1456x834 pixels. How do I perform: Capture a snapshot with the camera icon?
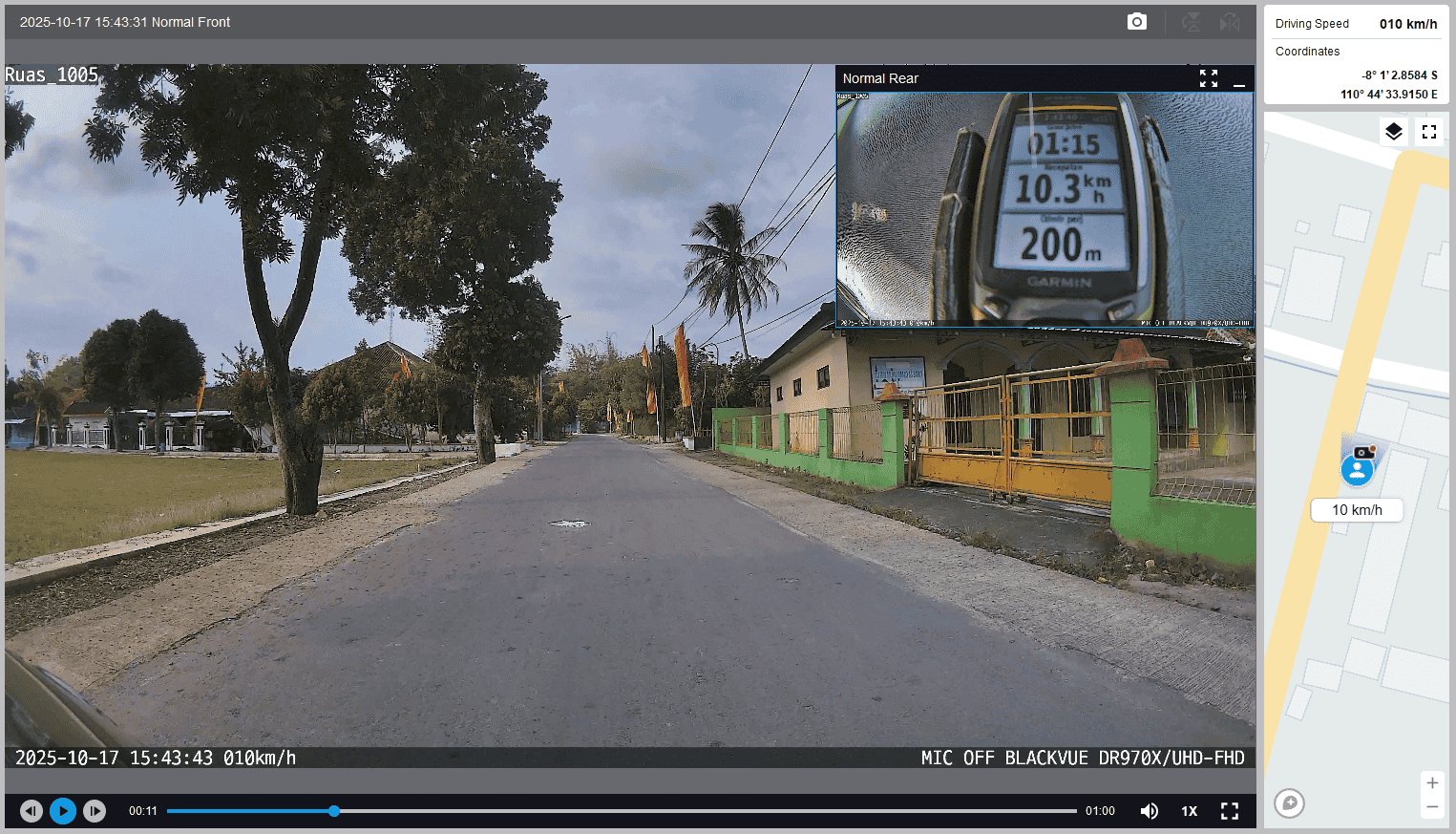point(1136,22)
